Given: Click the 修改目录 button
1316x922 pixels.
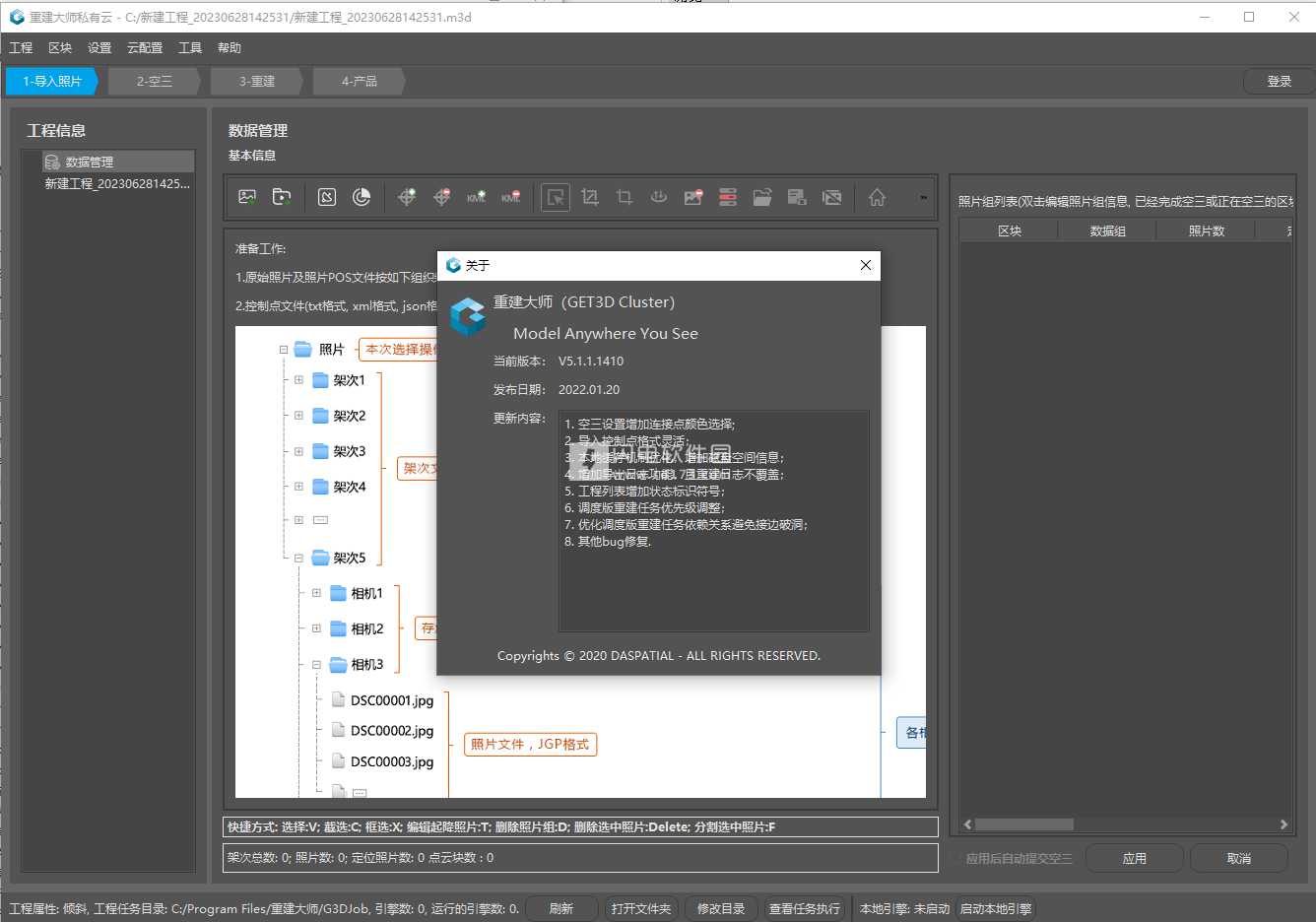Looking at the screenshot, I should tap(721, 908).
